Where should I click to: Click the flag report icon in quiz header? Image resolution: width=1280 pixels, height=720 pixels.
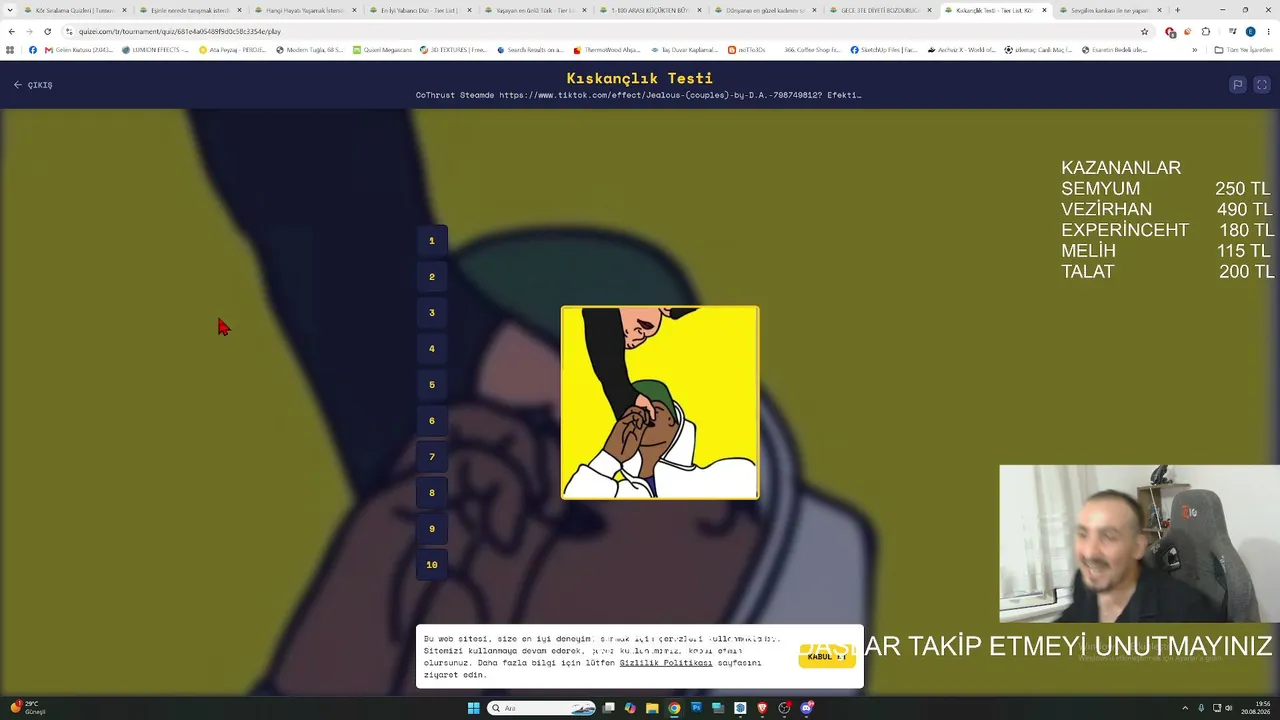[x=1237, y=85]
